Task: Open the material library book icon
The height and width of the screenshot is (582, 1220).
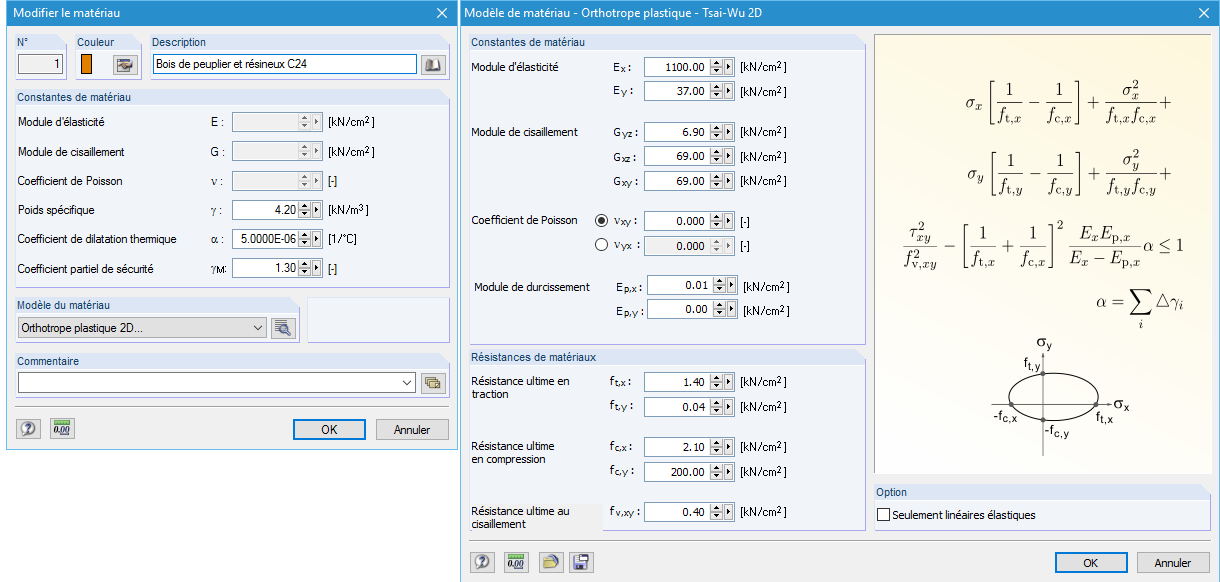Action: (x=432, y=65)
